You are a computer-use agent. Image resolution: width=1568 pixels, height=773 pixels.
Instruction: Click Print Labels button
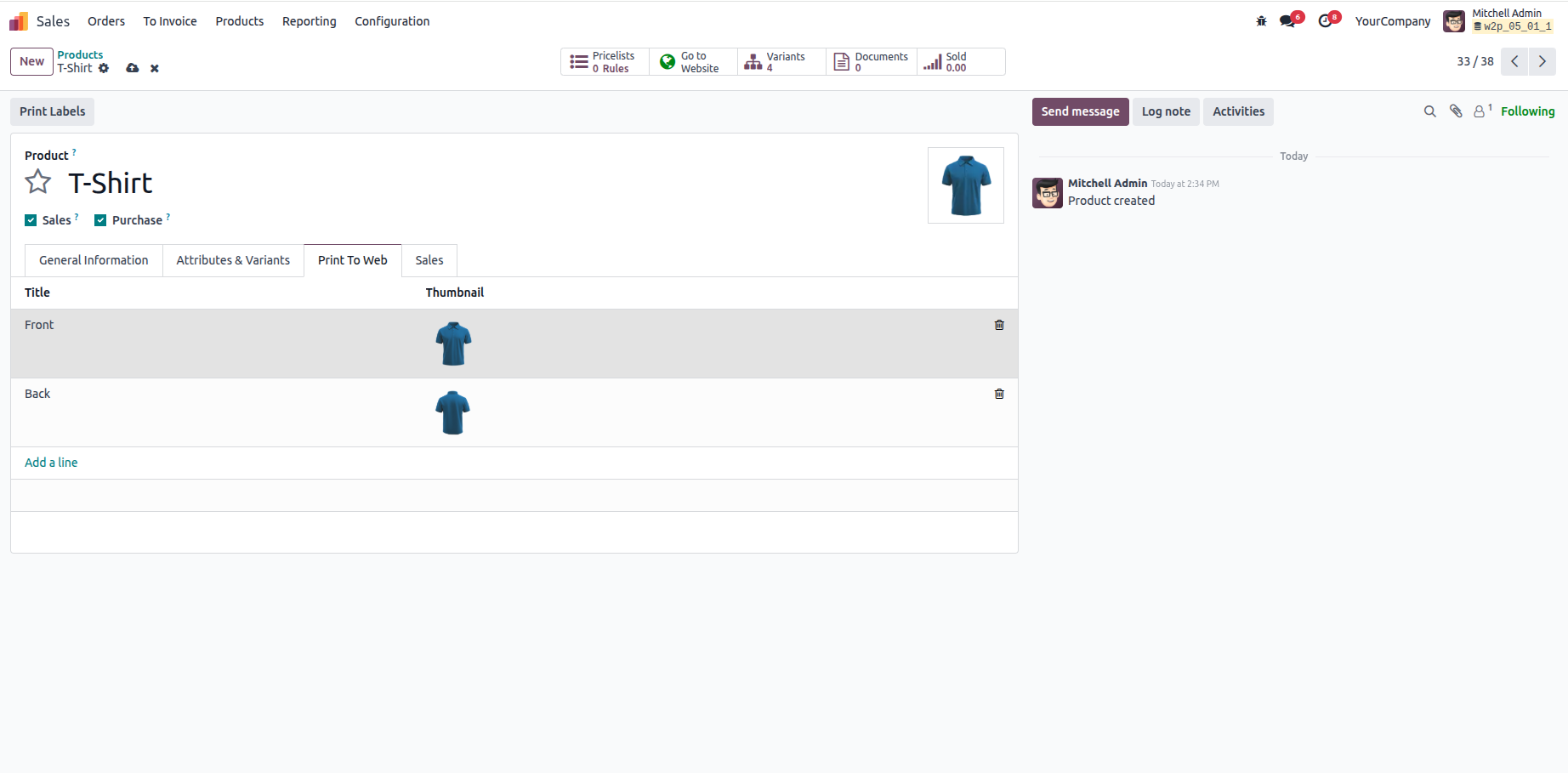pos(53,111)
